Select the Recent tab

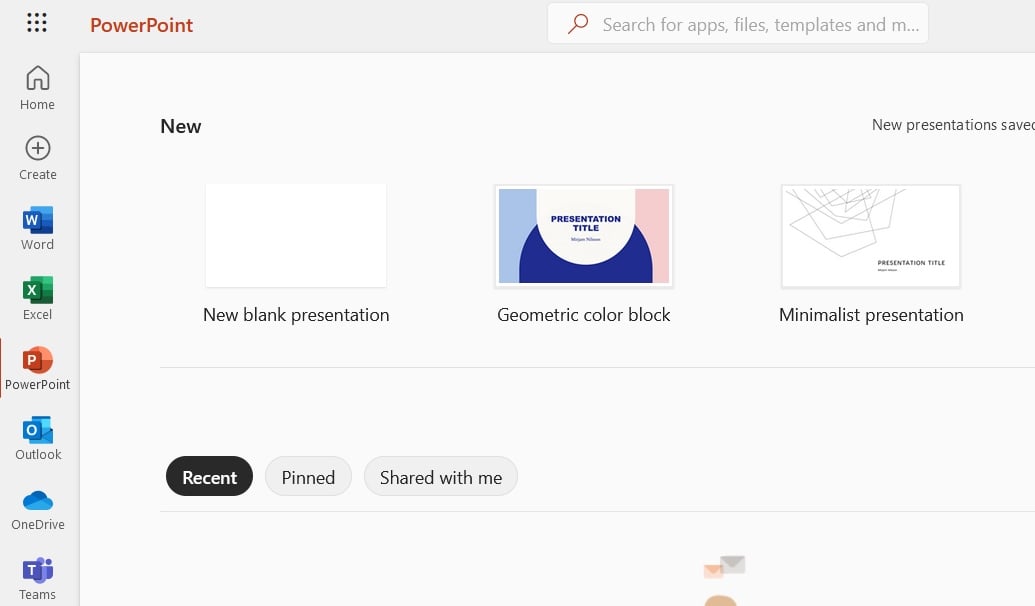209,477
